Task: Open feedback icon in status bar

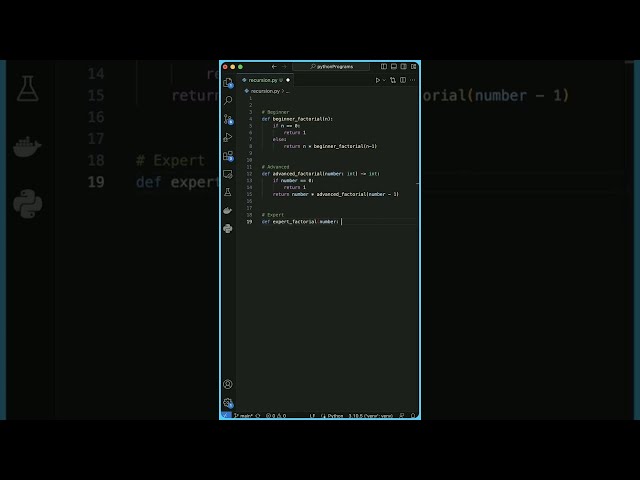Action: pos(402,416)
